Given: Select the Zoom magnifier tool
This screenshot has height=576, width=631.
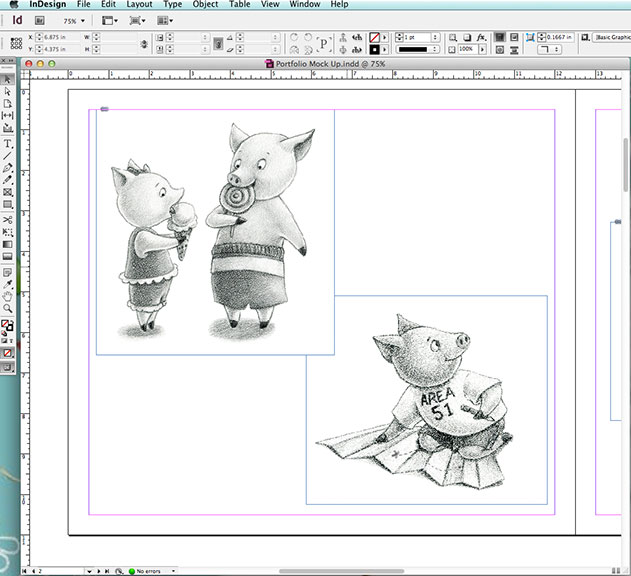Looking at the screenshot, I should tap(8, 309).
